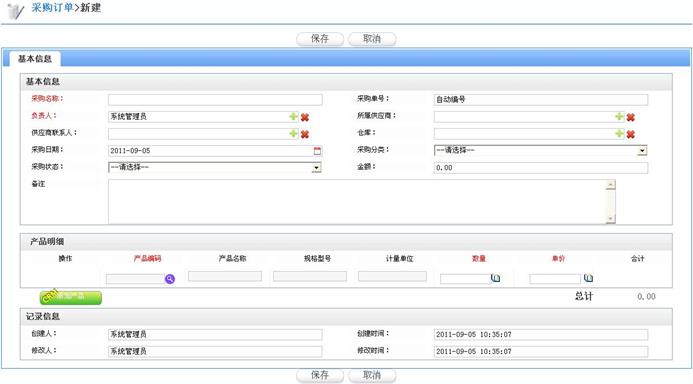Image resolution: width=693 pixels, height=384 pixels.
Task: Focus the 产品名称 input in product details
Action: point(225,276)
